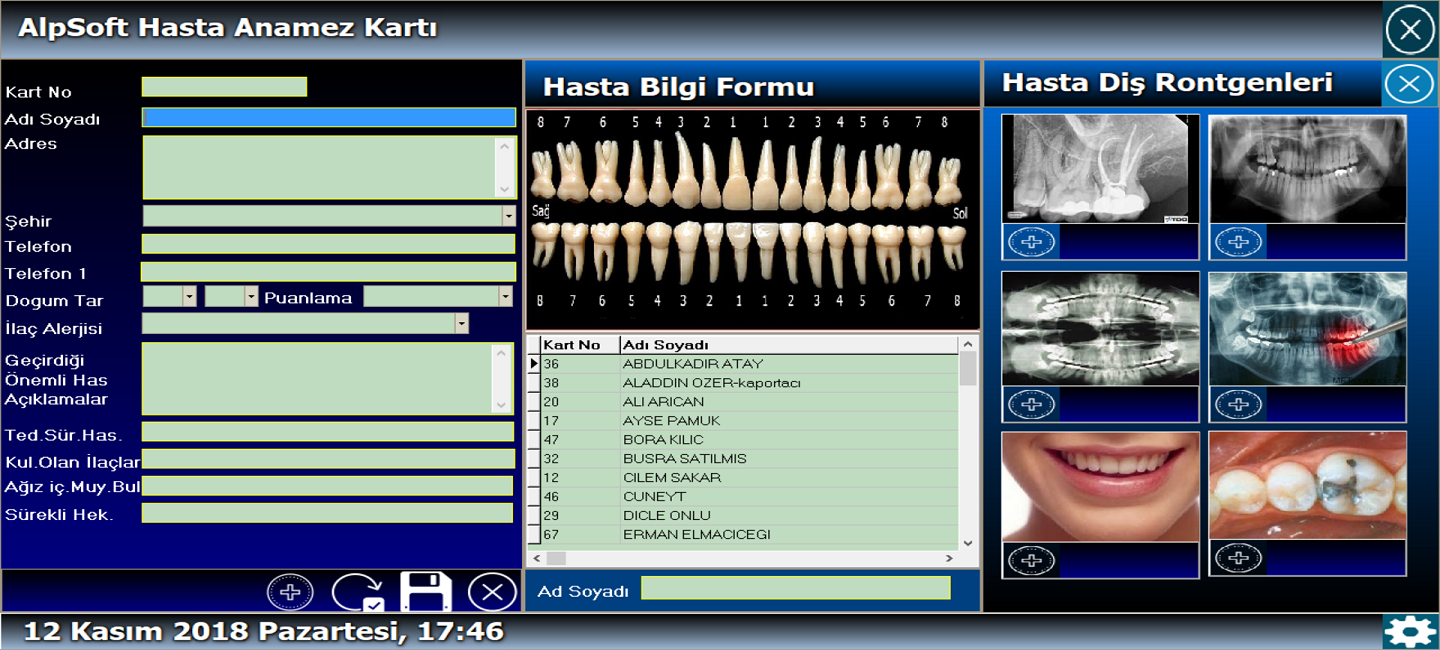This screenshot has width=1440, height=650.
Task: Open the open-mouth dental x-ray thumbnail
Action: (x=1100, y=329)
